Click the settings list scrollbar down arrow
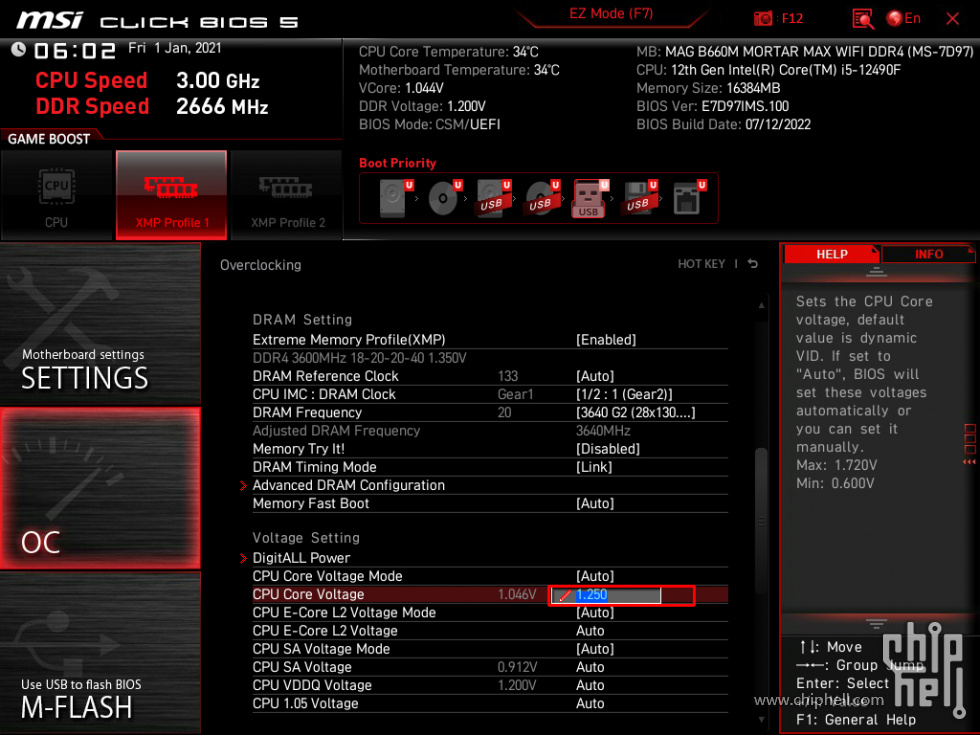This screenshot has height=735, width=980. (x=761, y=720)
